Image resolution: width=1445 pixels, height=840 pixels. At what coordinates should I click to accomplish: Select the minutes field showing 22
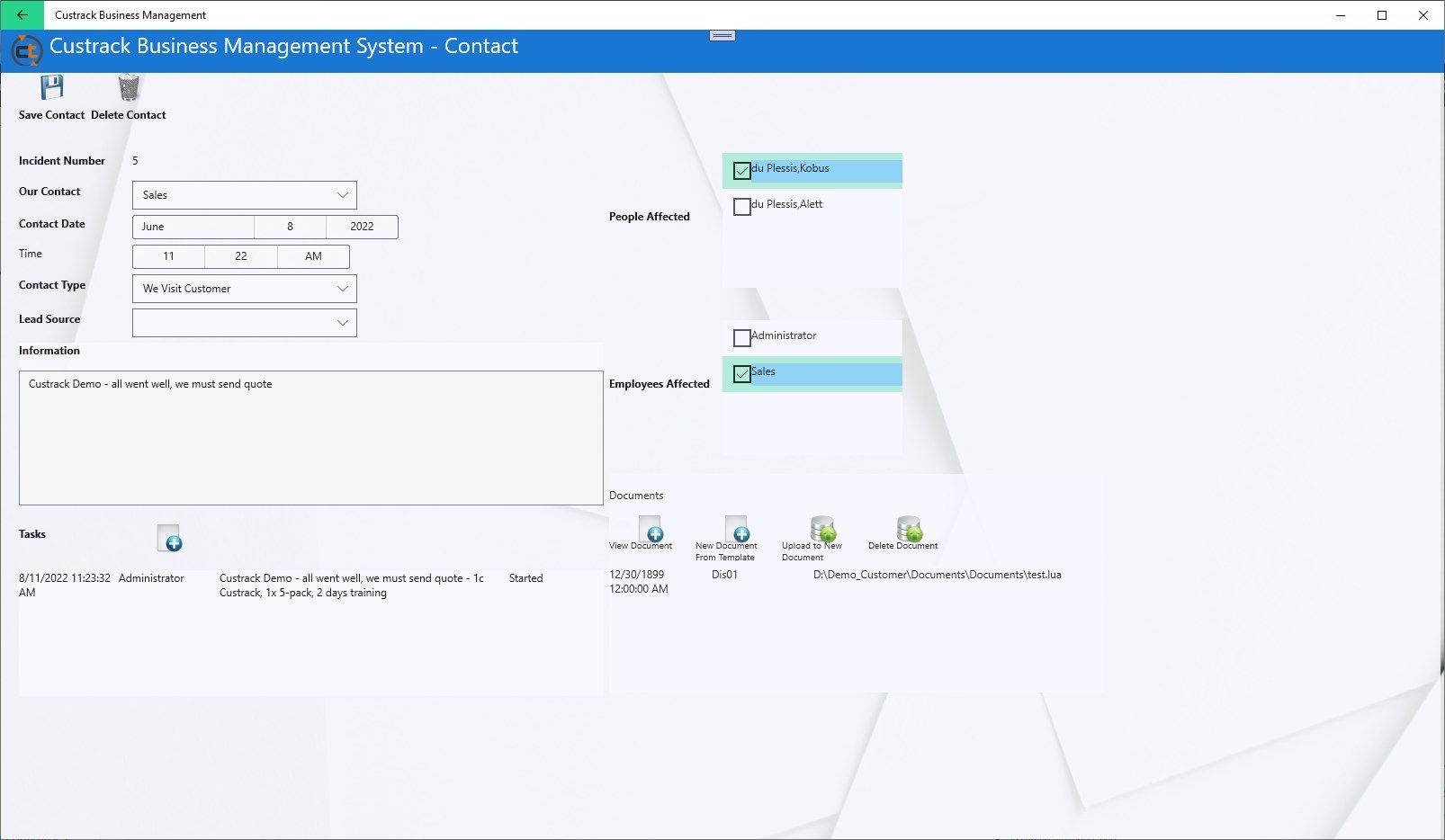point(241,256)
